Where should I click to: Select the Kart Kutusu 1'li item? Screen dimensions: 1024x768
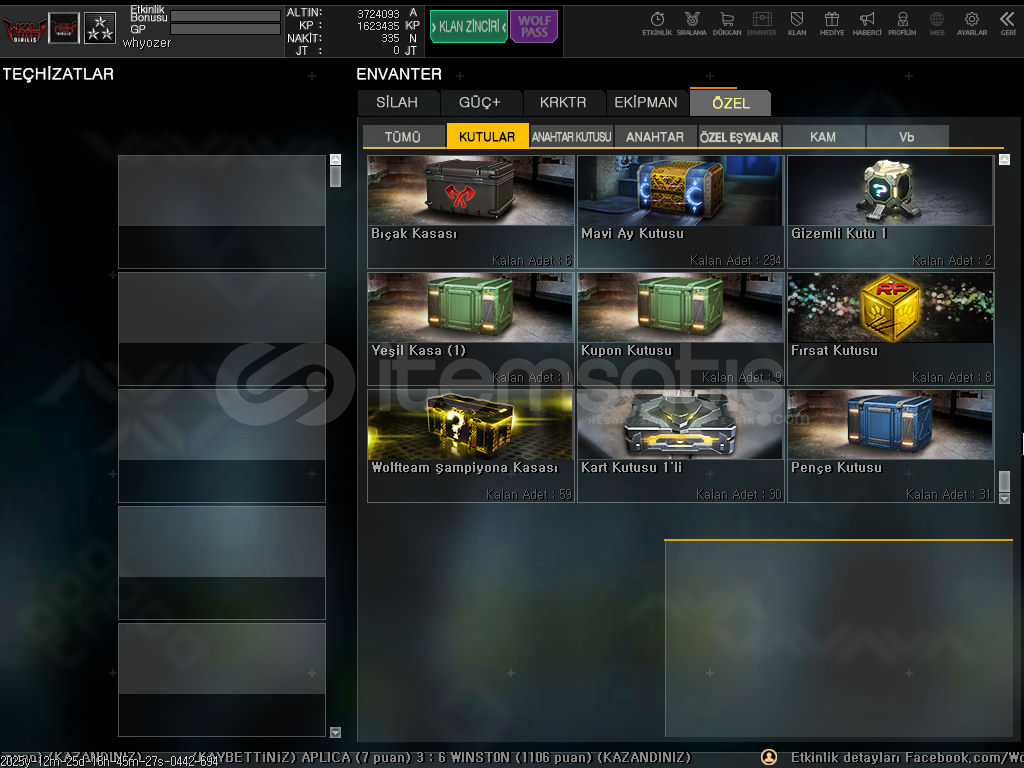pos(680,446)
